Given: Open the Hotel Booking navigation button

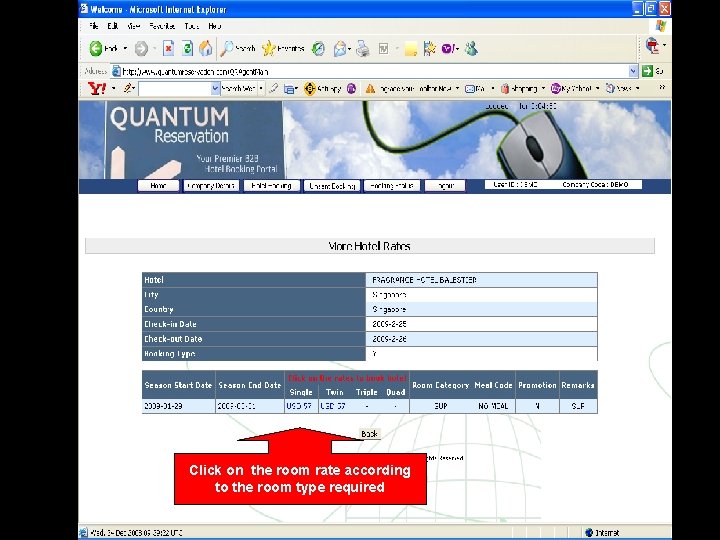Looking at the screenshot, I should tap(271, 186).
